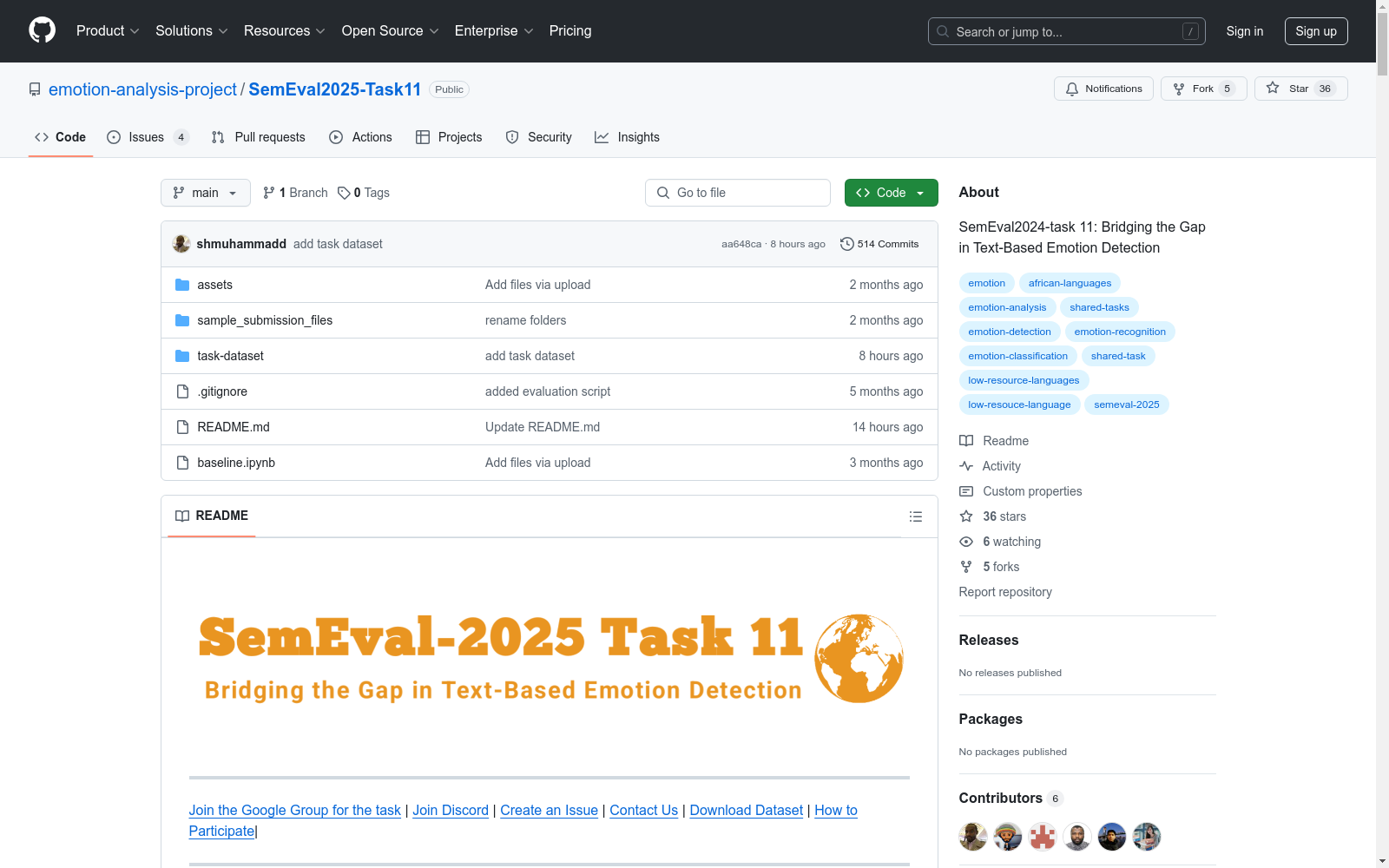This screenshot has width=1389, height=868.
Task: Click the Contact Us link
Action: [644, 810]
